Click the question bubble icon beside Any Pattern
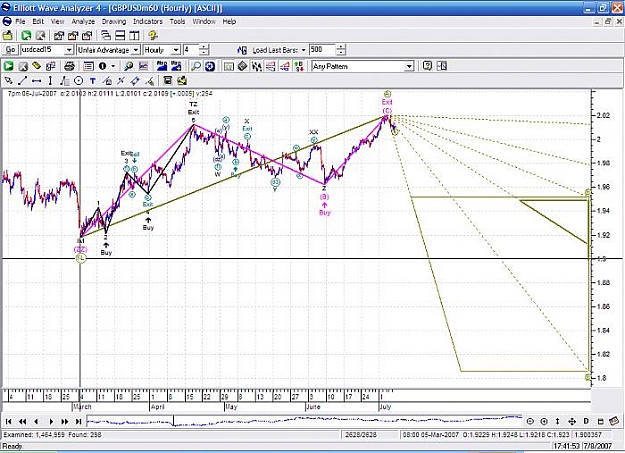This screenshot has height=453, width=625. pos(427,66)
